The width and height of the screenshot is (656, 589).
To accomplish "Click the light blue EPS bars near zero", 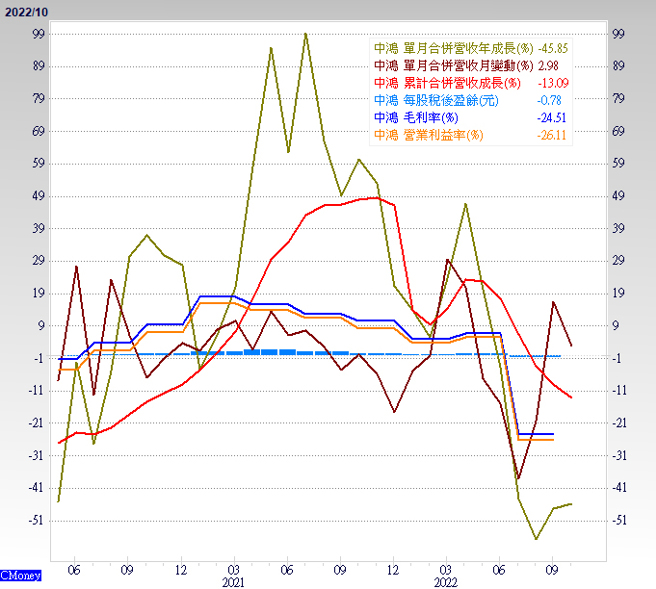I will (x=285, y=352).
